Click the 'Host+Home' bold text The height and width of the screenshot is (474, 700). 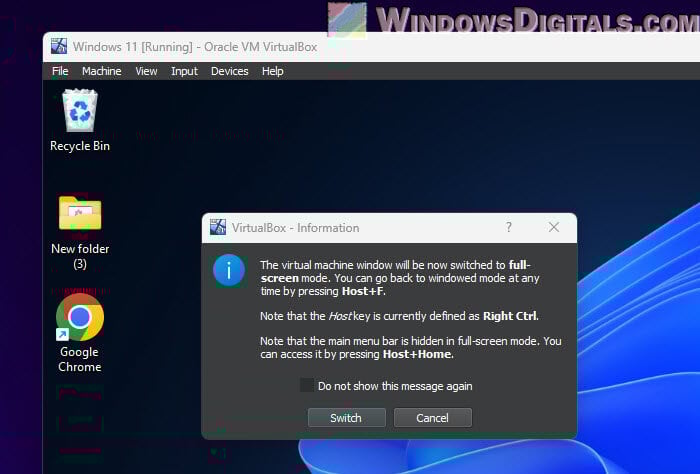click(x=417, y=354)
